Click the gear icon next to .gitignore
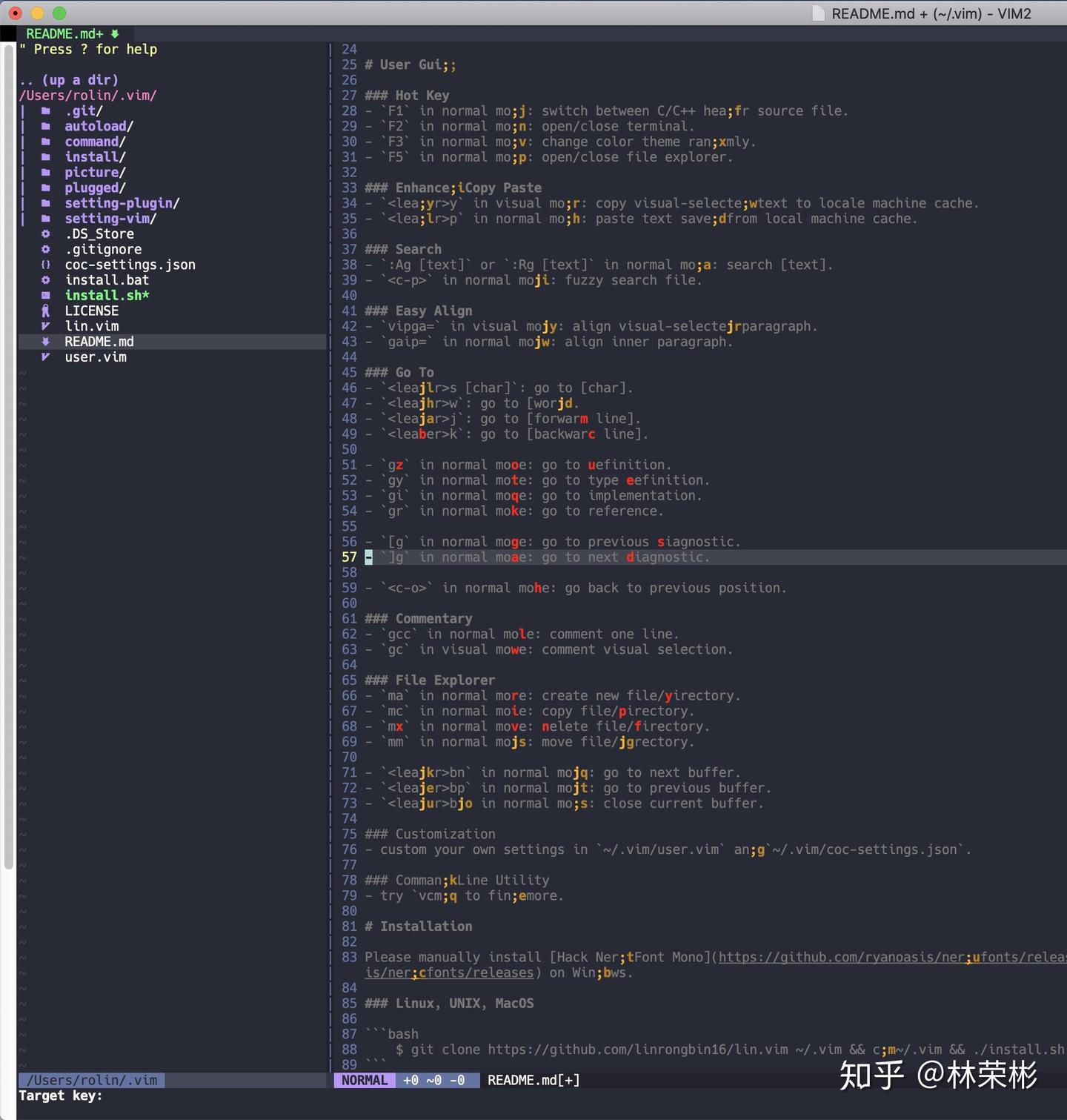Screen dimensions: 1067x1120 pyautogui.click(x=46, y=249)
